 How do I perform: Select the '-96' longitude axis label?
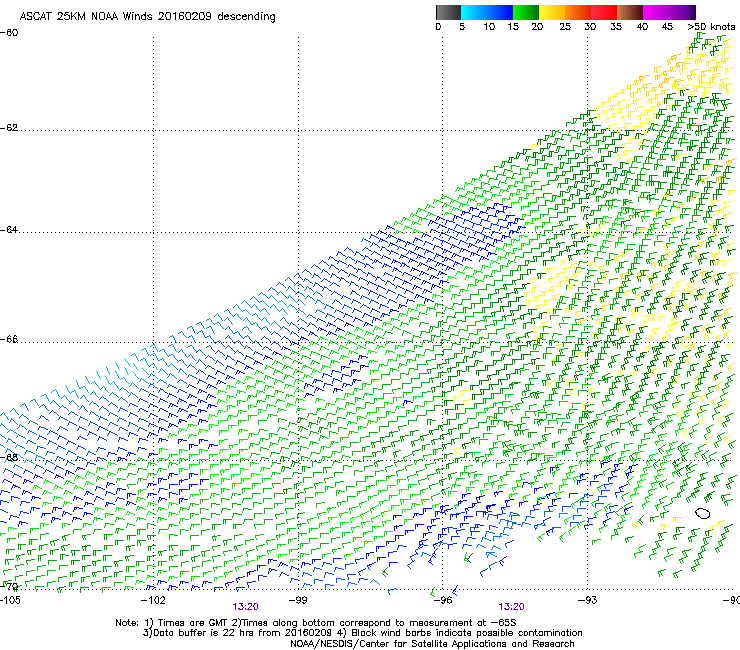[443, 600]
